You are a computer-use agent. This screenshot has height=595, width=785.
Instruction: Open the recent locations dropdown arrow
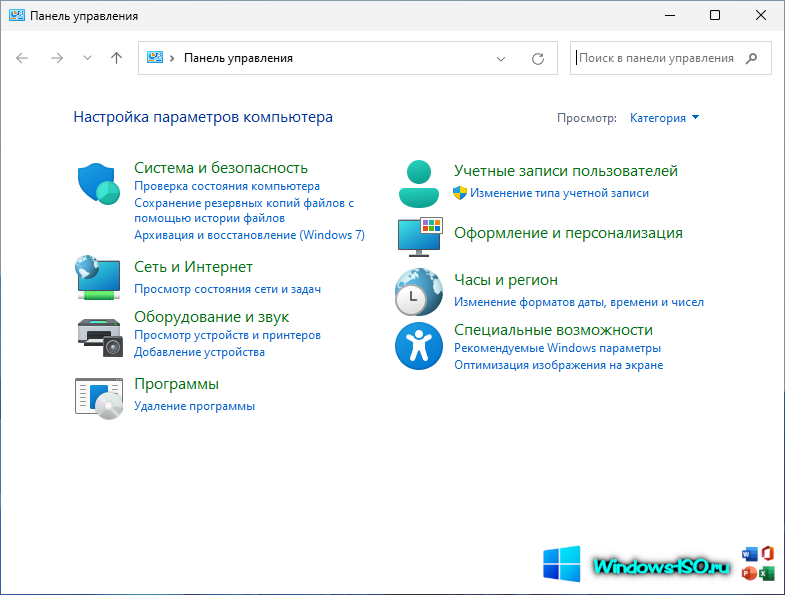tap(87, 58)
